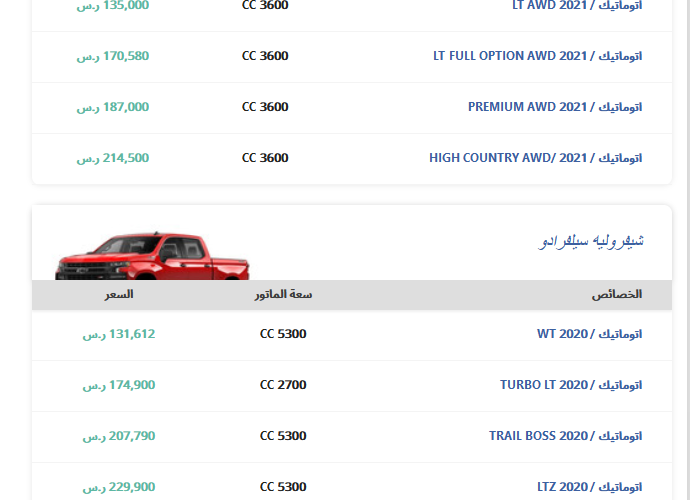
Task: Click the red Silverado truck image
Action: point(152,256)
